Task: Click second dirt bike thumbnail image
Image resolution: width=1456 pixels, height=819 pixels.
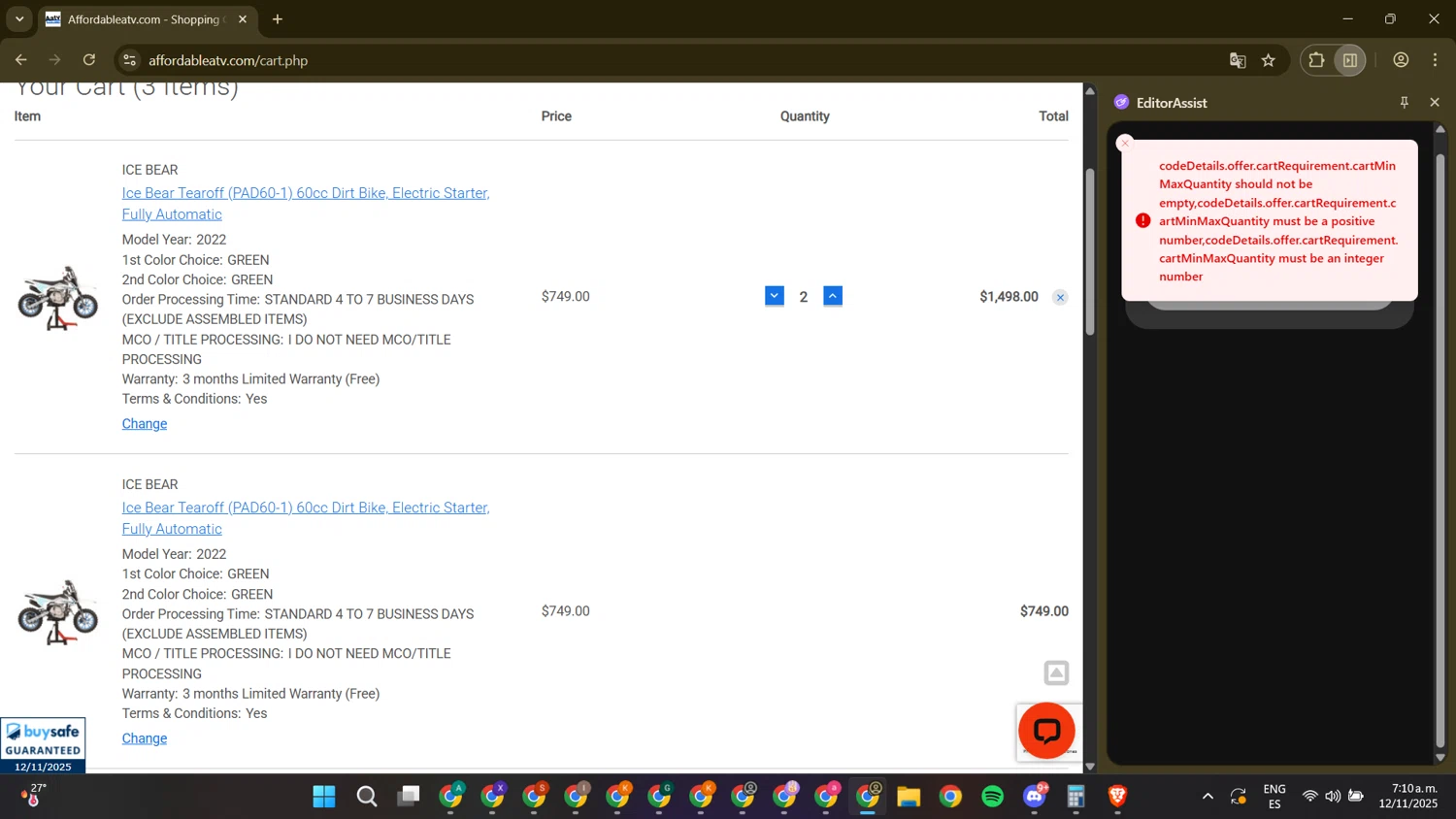Action: pos(58,611)
